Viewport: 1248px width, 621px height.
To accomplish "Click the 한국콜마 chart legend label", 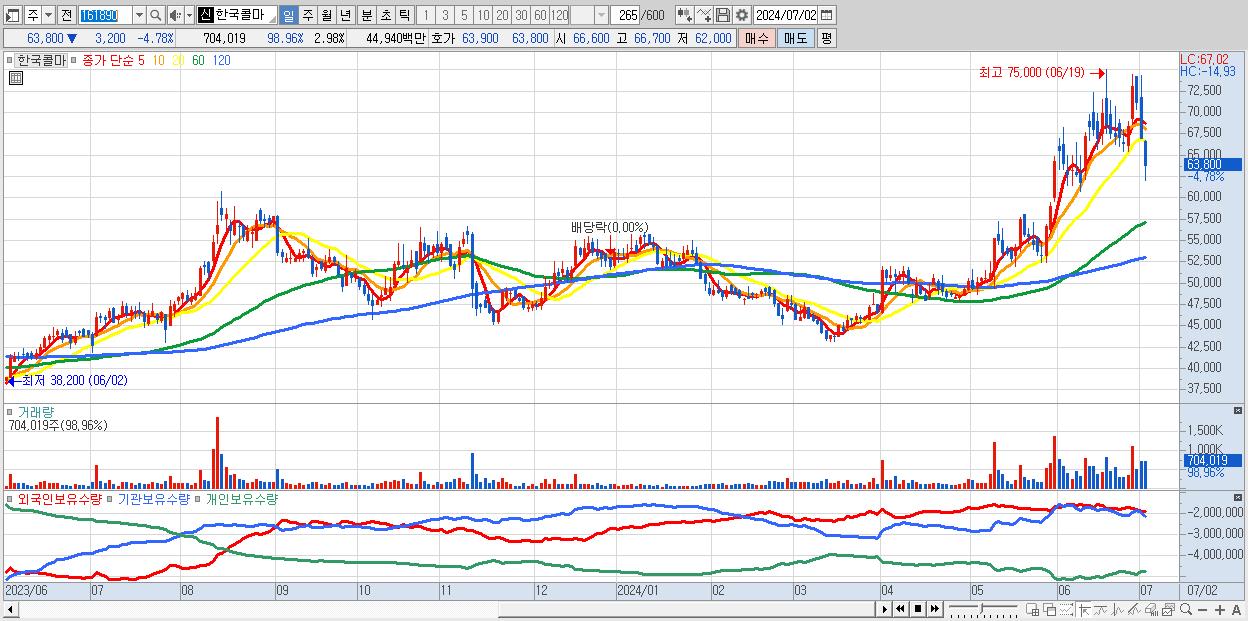I will [41, 60].
